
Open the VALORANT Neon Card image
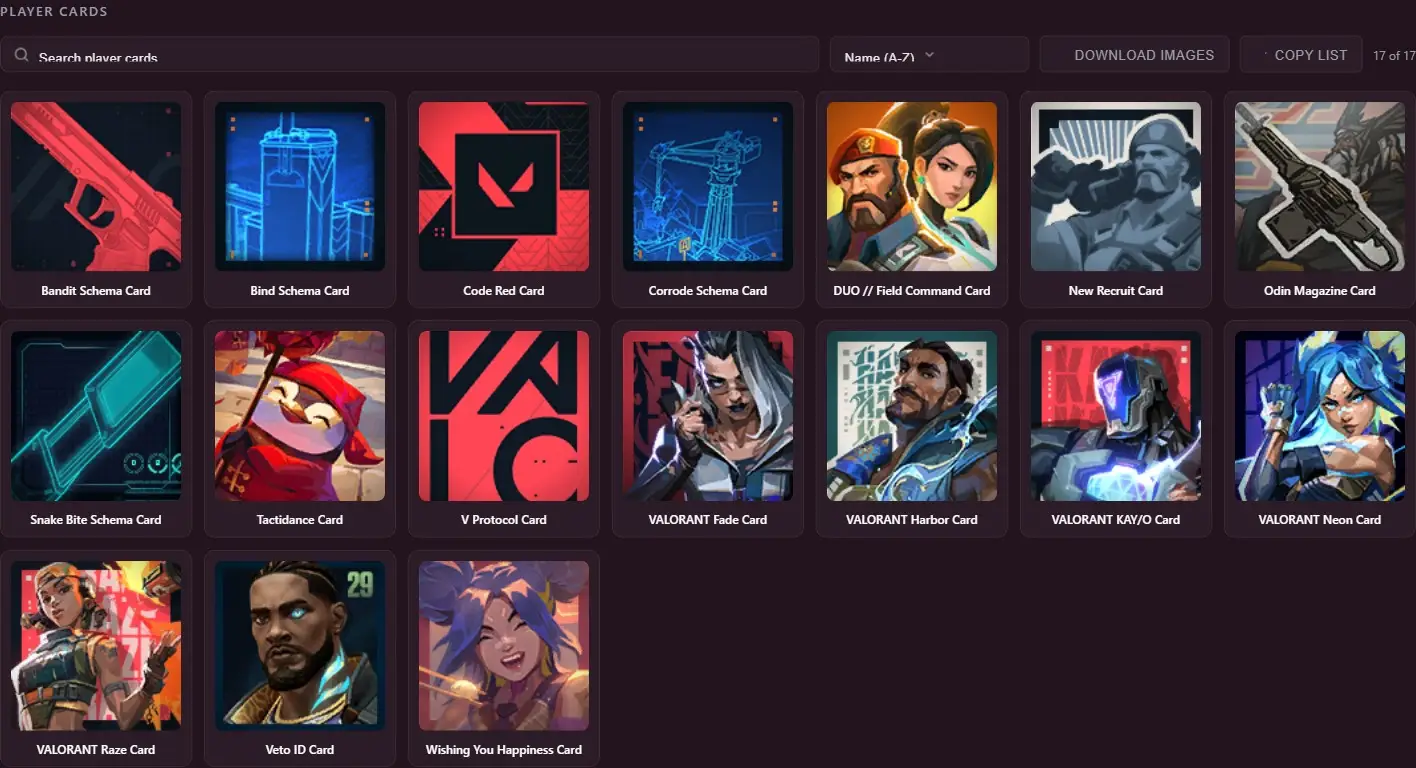[1320, 416]
